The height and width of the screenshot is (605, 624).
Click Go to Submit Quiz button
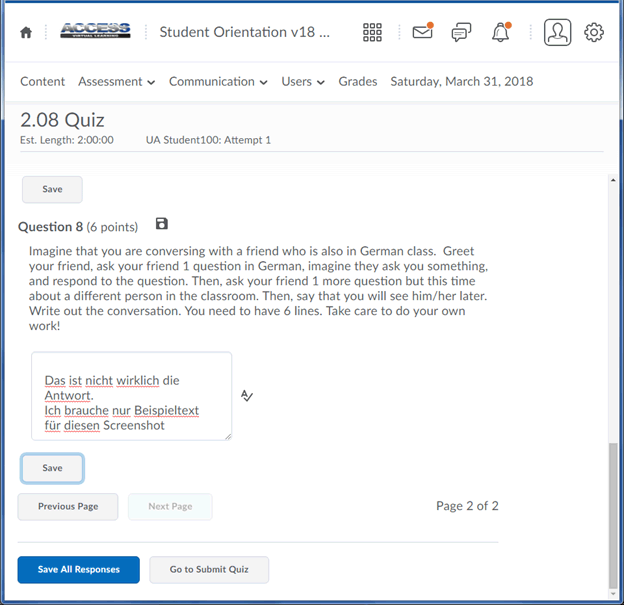209,570
